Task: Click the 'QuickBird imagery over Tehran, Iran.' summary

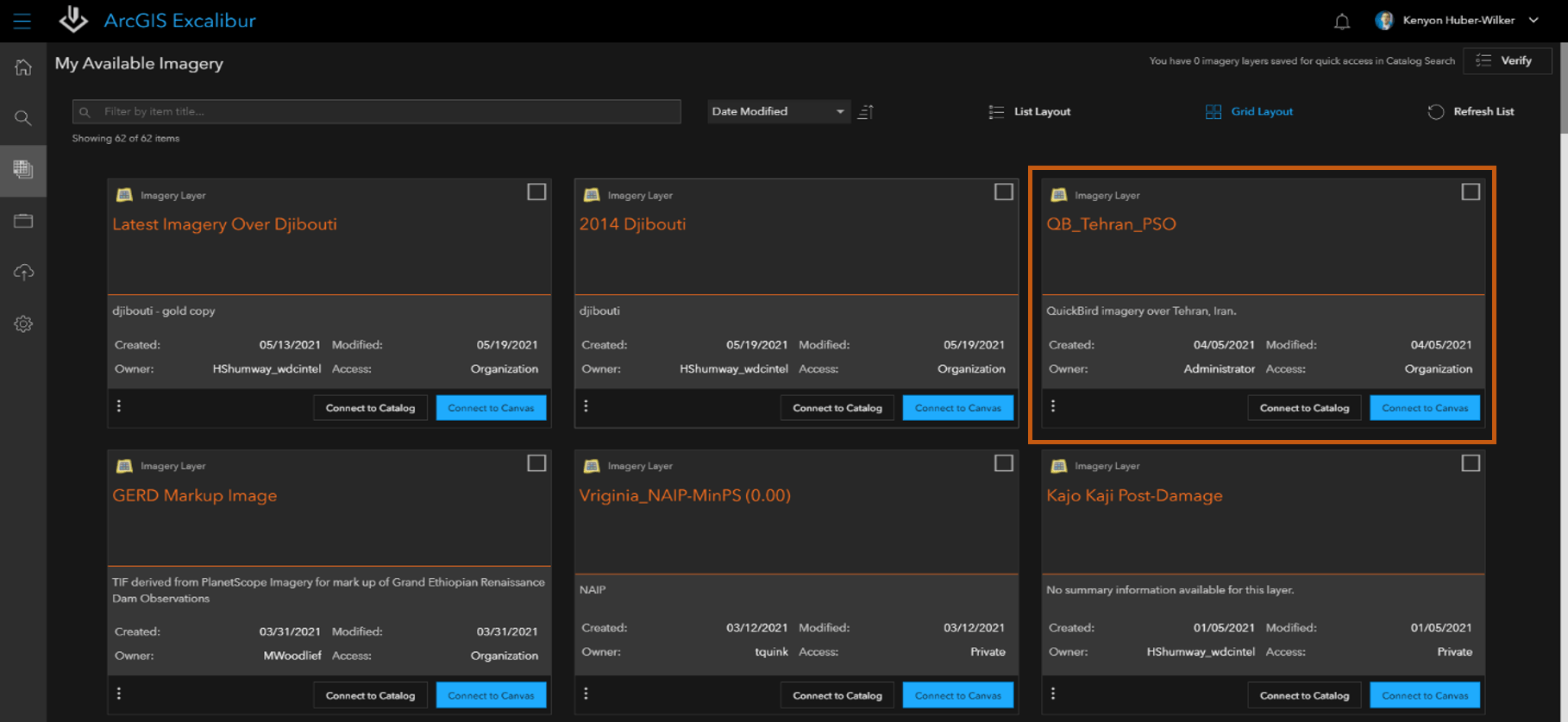Action: coord(1141,311)
